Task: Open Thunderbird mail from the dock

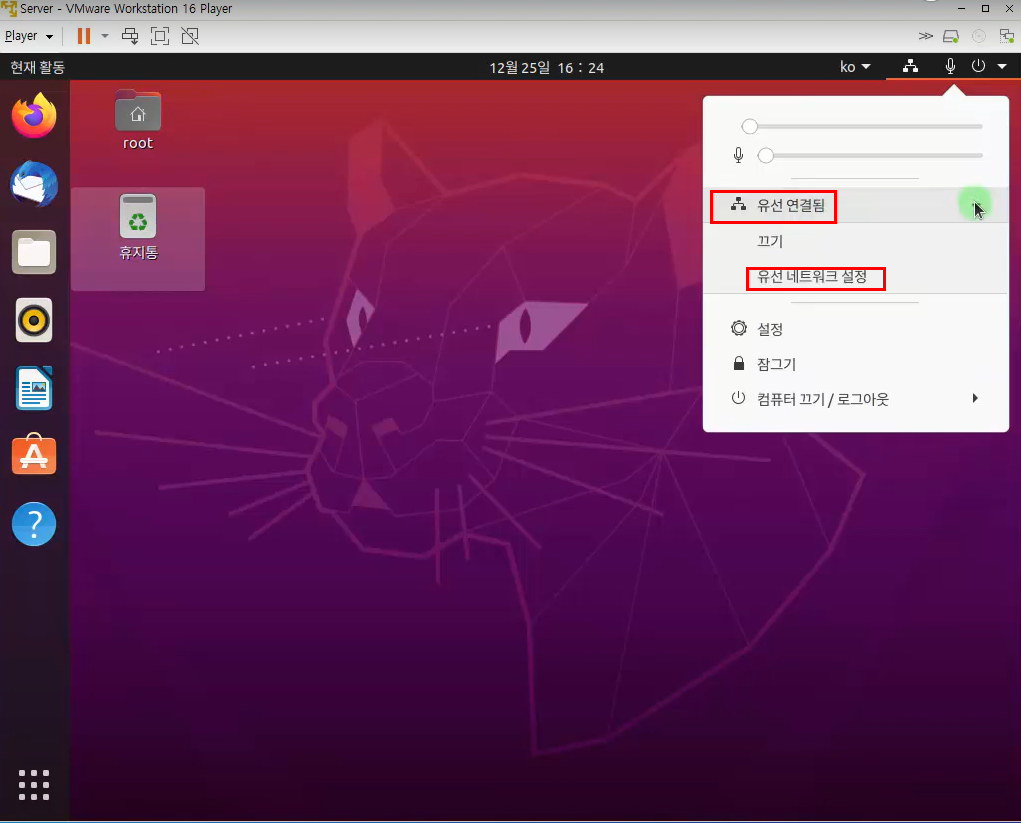Action: click(x=34, y=184)
